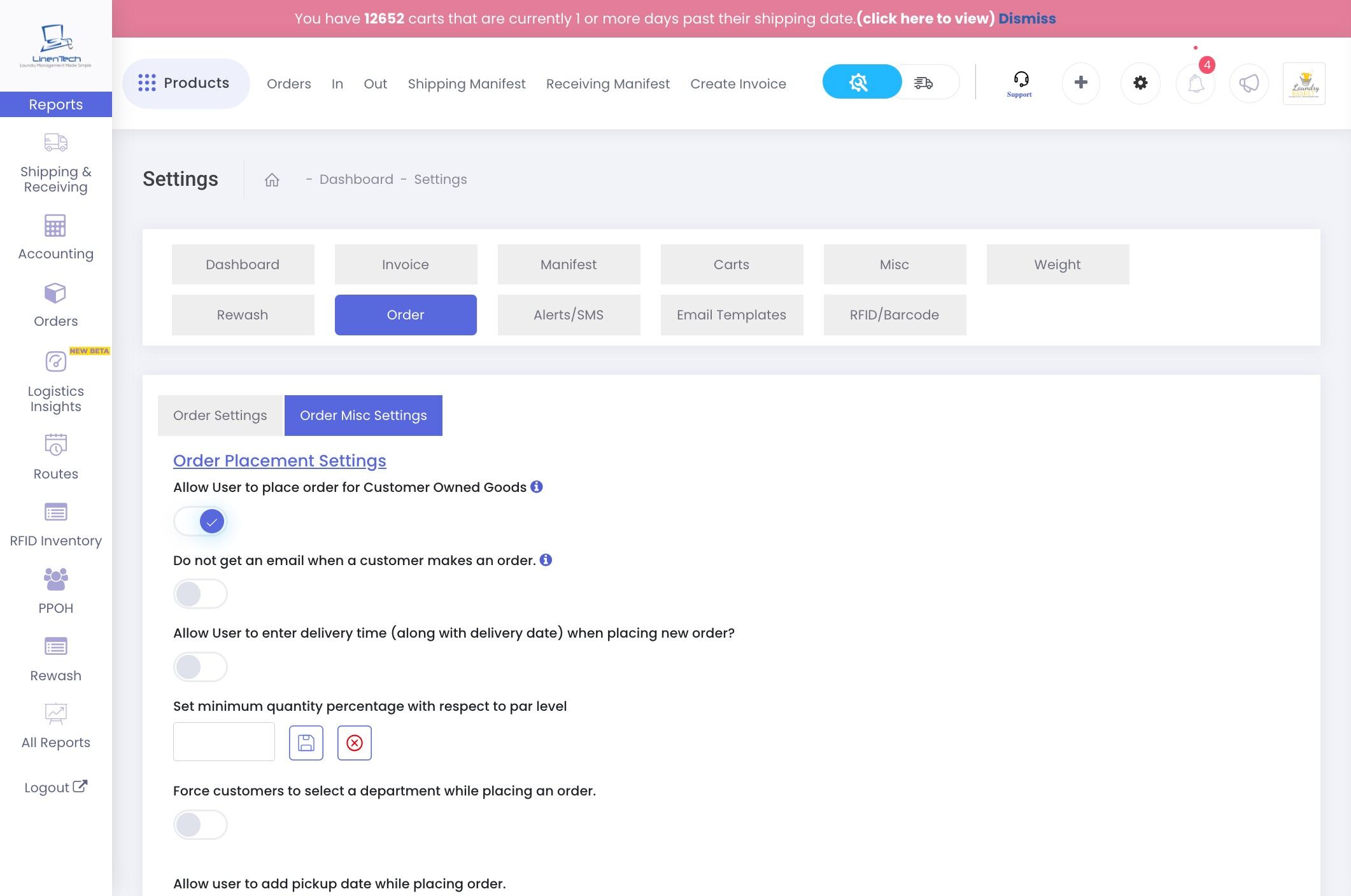Open the Email Templates settings tab
The height and width of the screenshot is (896, 1351).
click(731, 315)
